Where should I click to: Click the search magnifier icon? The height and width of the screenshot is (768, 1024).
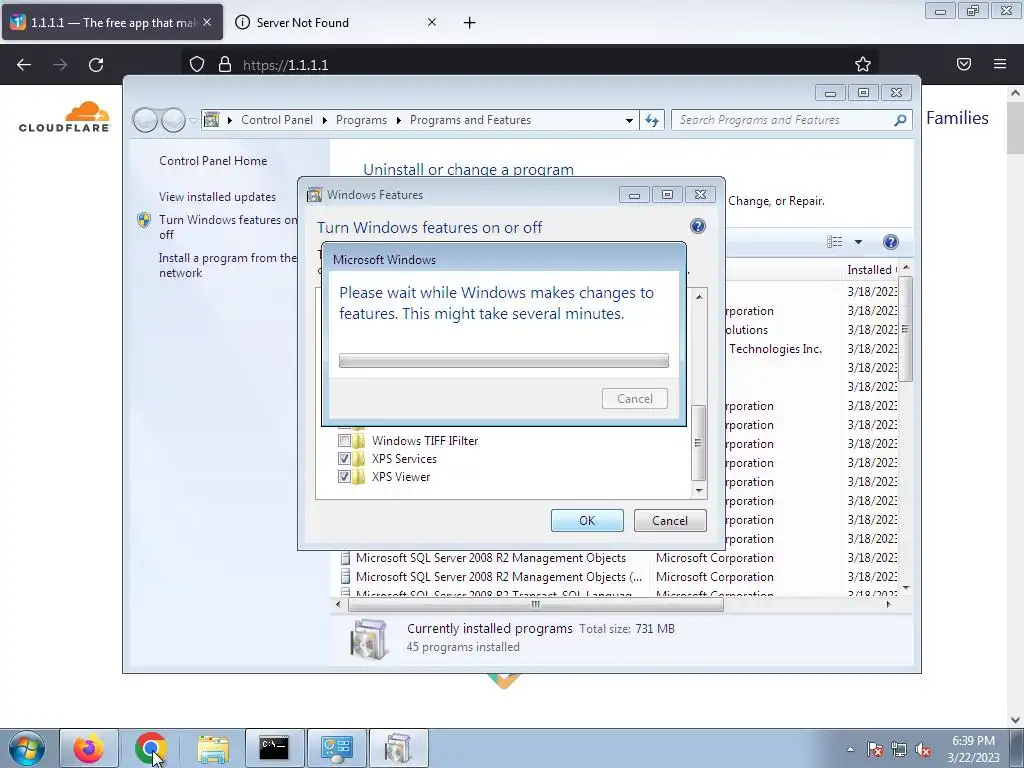coord(900,120)
